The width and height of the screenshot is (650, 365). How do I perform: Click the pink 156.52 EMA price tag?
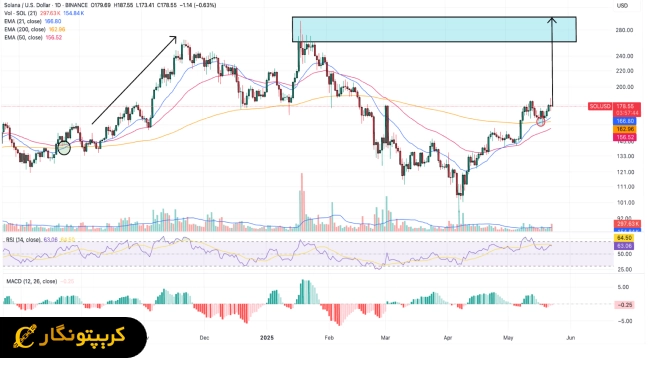(x=626, y=137)
